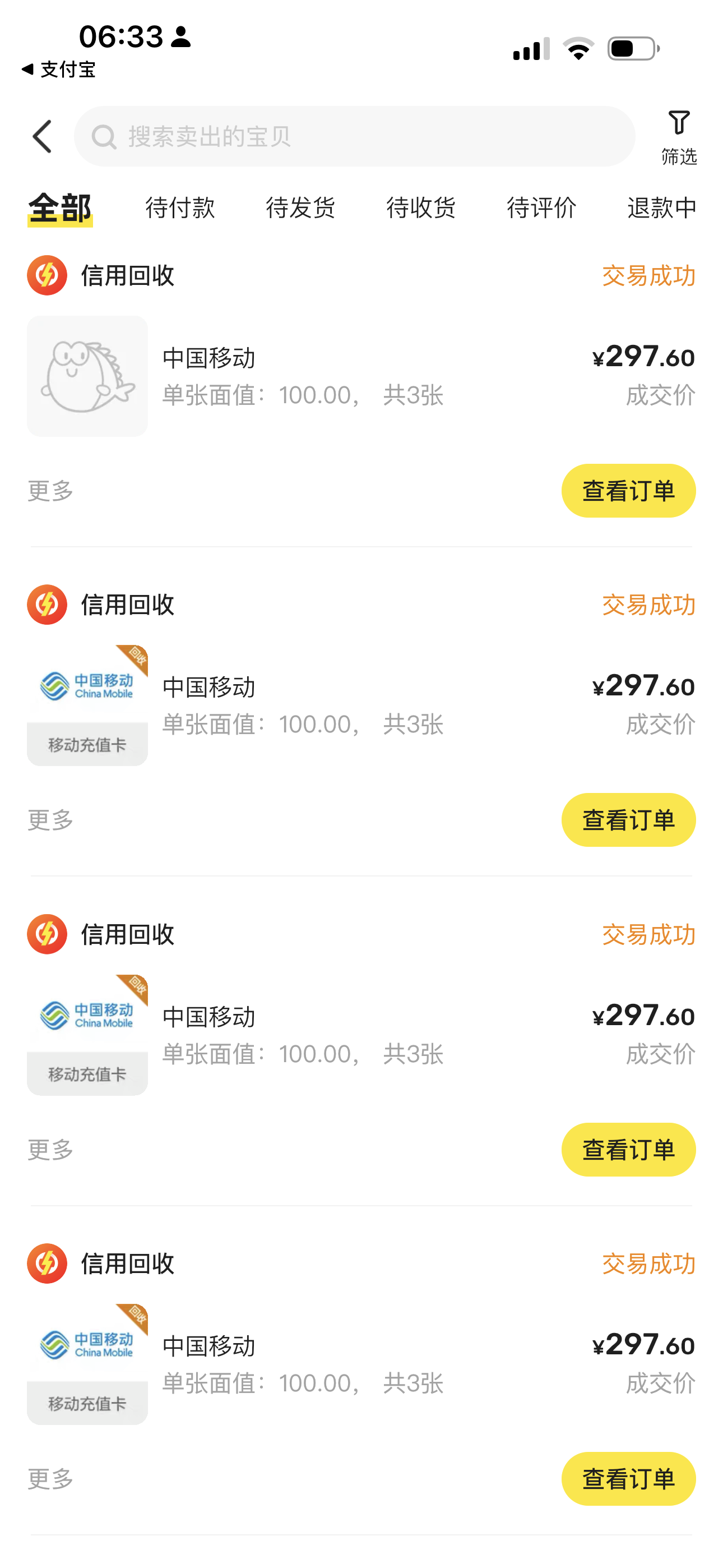Image resolution: width=723 pixels, height=1568 pixels.
Task: Expand 更多 options for first order
Action: [x=50, y=491]
